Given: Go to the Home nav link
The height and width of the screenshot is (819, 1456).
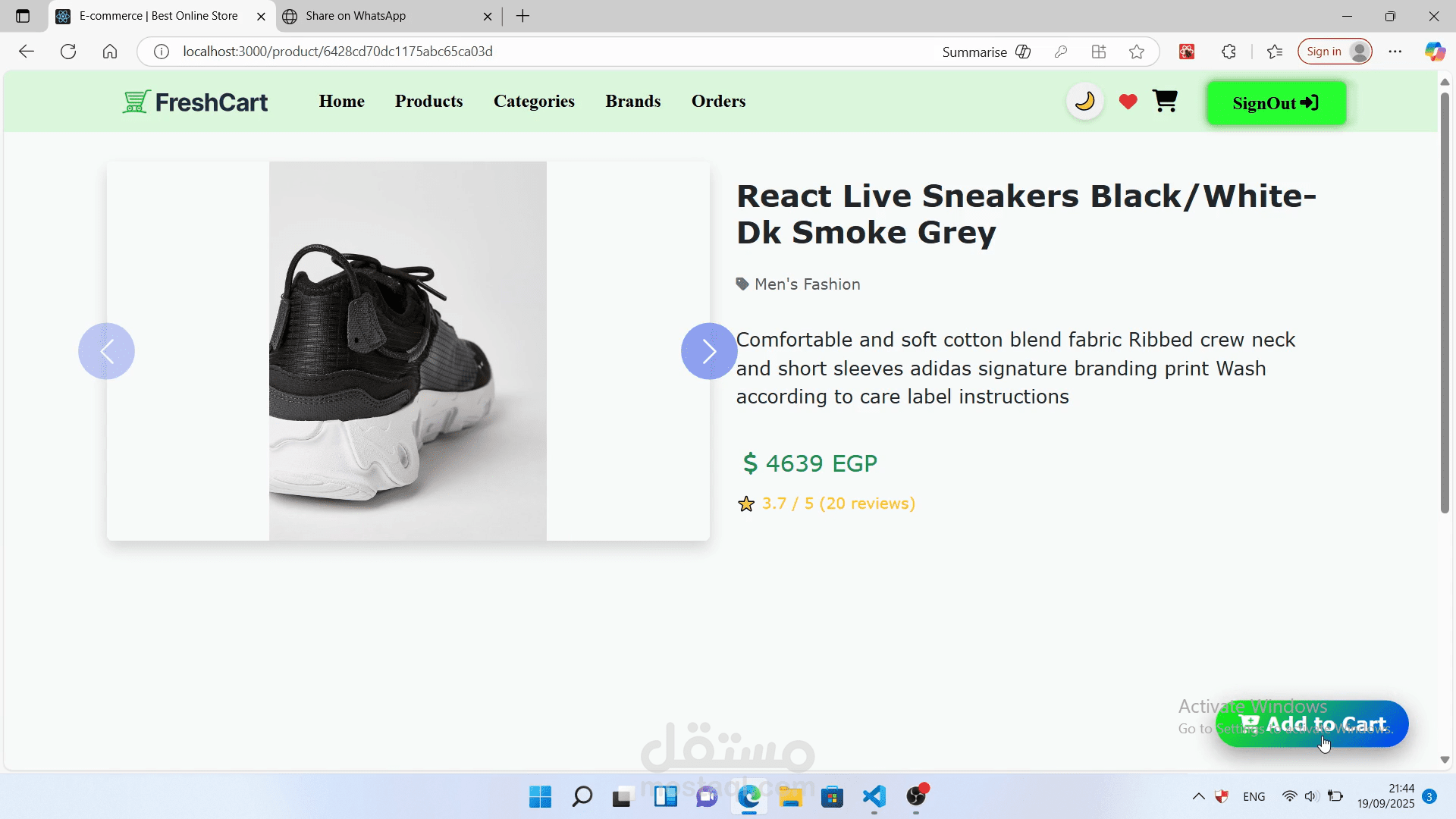Looking at the screenshot, I should tap(341, 101).
